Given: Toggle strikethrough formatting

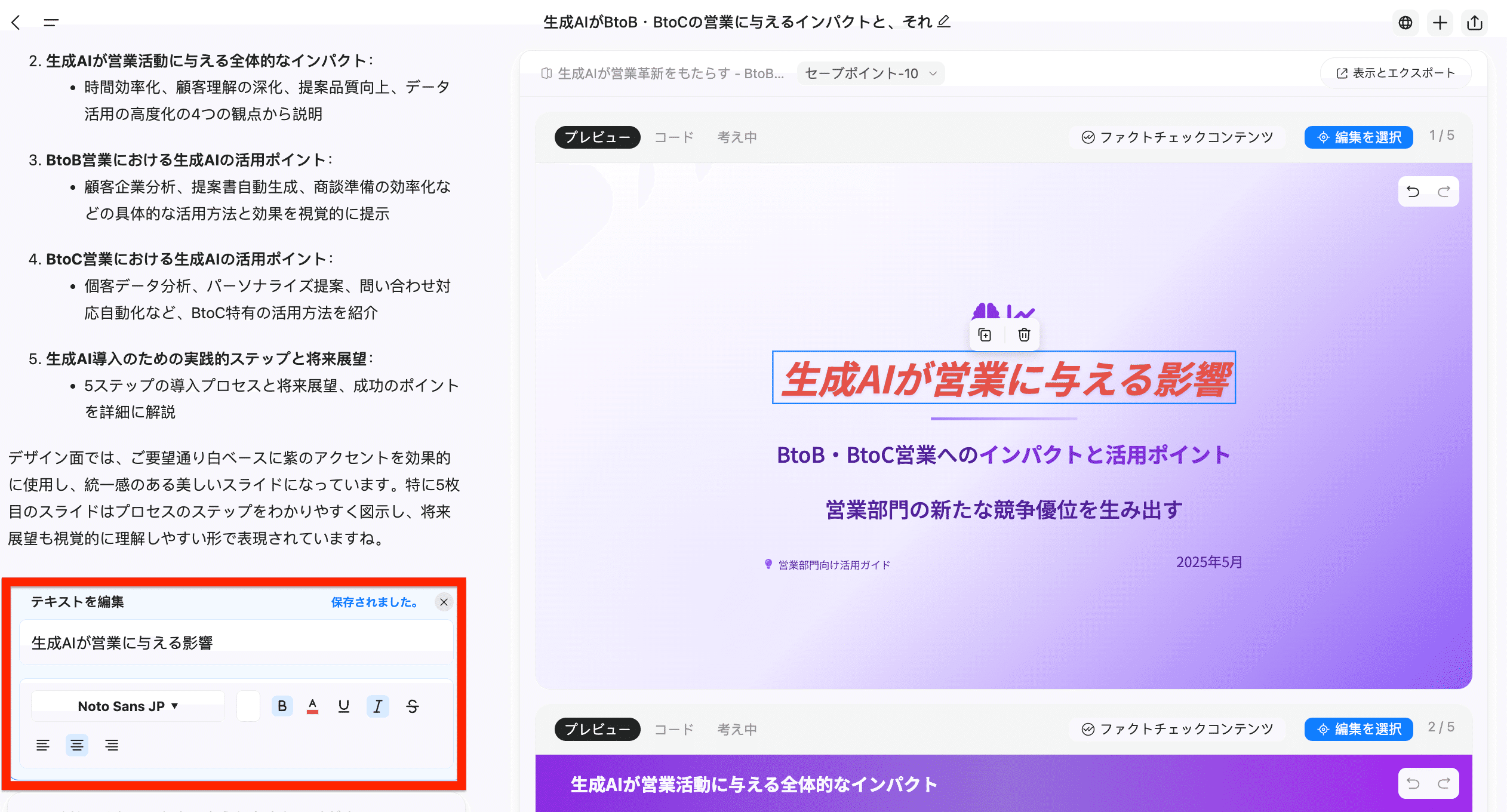Looking at the screenshot, I should tap(412, 706).
